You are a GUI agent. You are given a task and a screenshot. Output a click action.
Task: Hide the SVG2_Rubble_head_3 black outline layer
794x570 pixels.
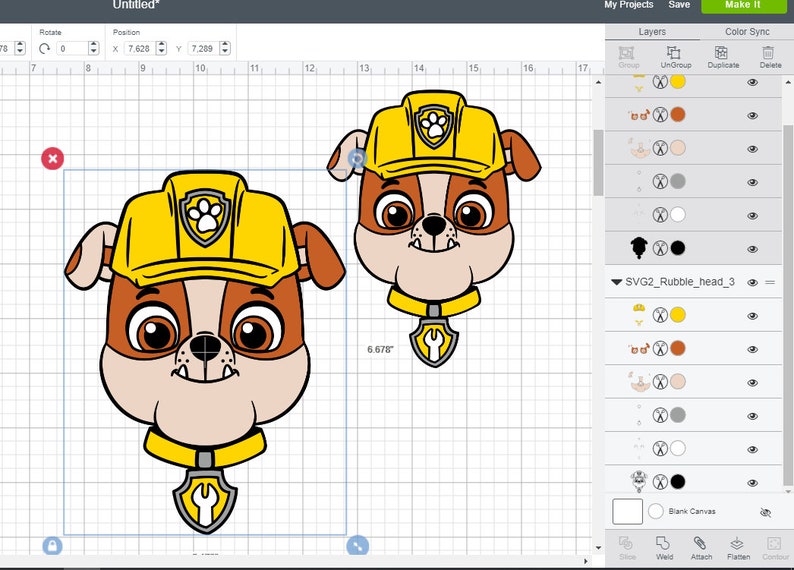click(752, 483)
